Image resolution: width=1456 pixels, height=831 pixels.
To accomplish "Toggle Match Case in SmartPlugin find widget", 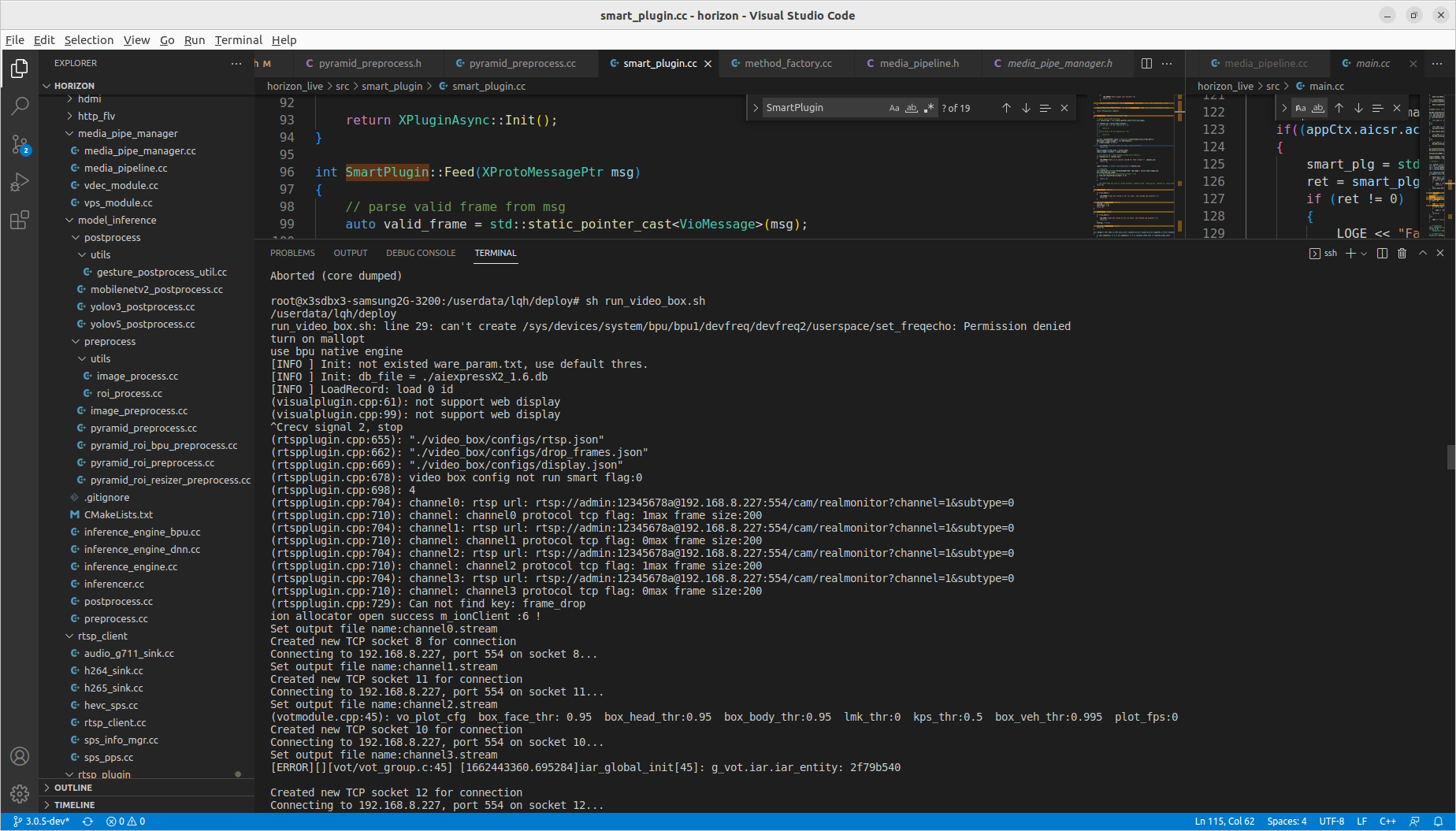I will pyautogui.click(x=894, y=108).
